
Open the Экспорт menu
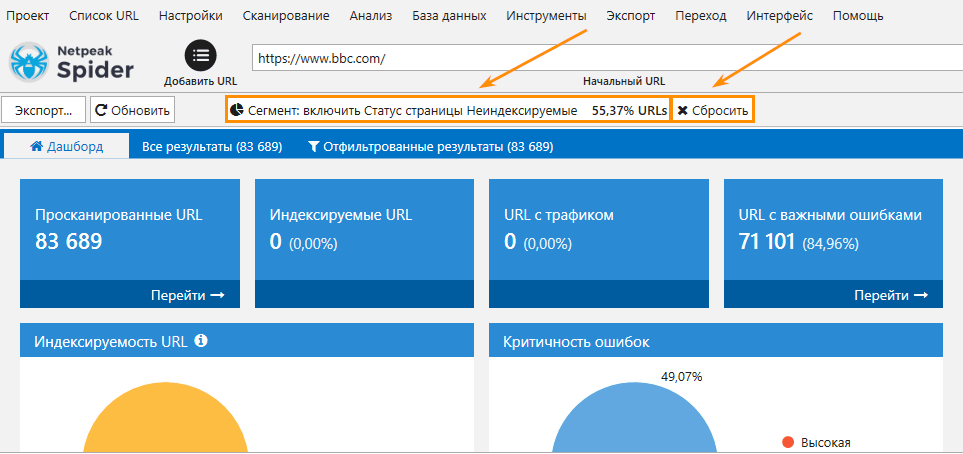(x=630, y=16)
